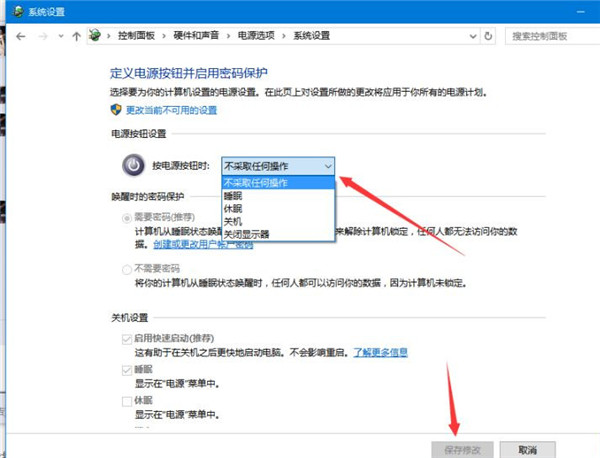Select the 不需要密码 radio button
Screen dimensions: 600x458
[x=126, y=269]
